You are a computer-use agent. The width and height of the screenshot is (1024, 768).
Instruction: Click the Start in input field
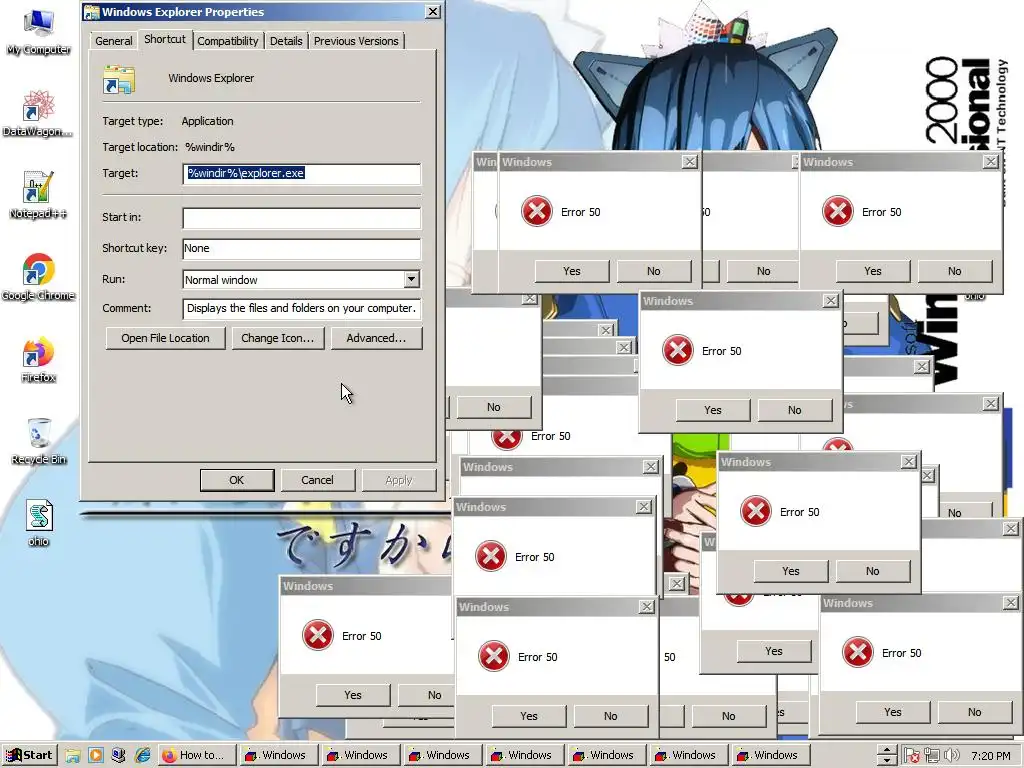click(302, 218)
